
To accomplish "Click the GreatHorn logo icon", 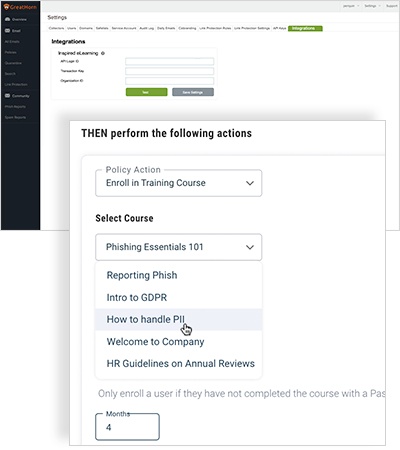I will tap(6, 7).
